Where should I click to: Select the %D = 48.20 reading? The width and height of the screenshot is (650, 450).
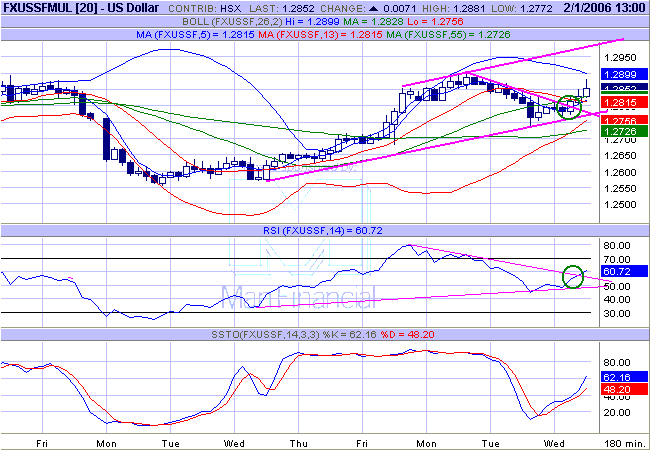point(407,334)
